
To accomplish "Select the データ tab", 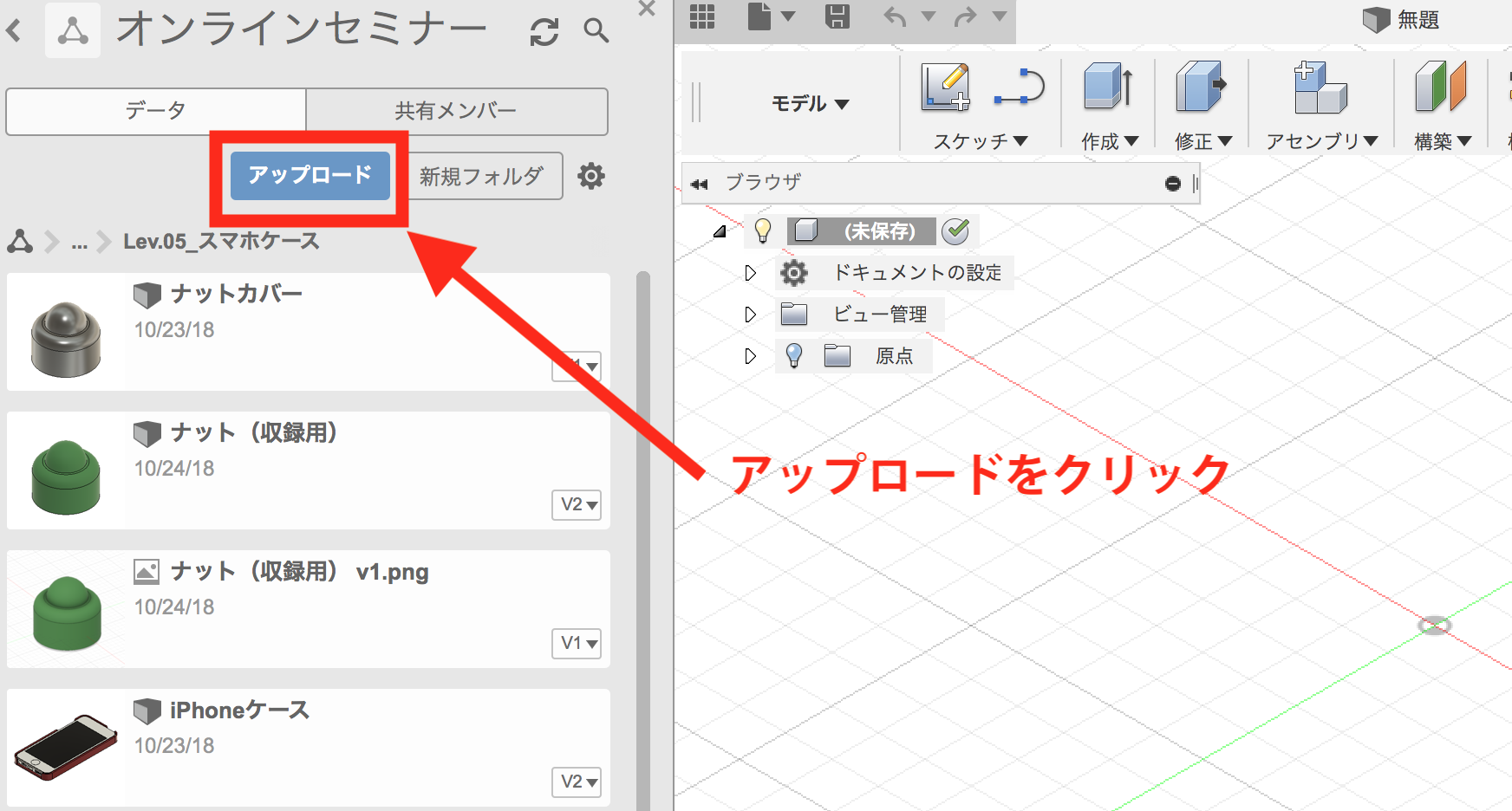I will click(156, 111).
